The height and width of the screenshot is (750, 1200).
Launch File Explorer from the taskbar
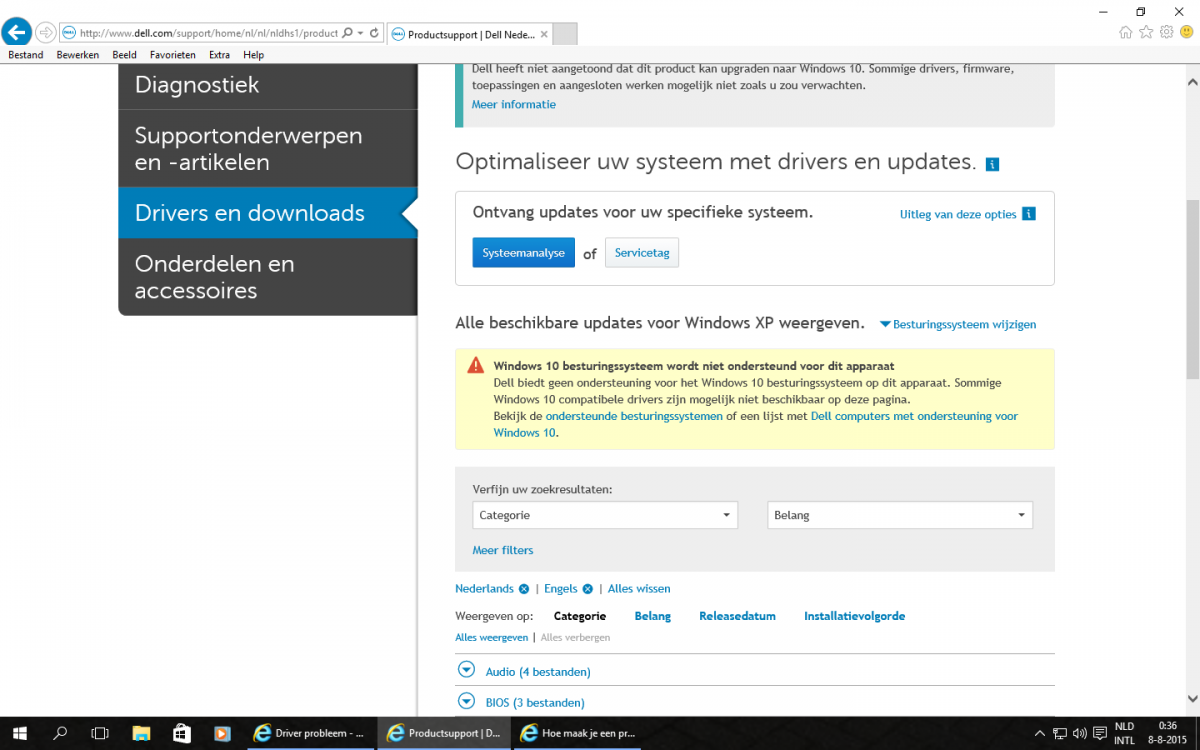click(x=141, y=733)
